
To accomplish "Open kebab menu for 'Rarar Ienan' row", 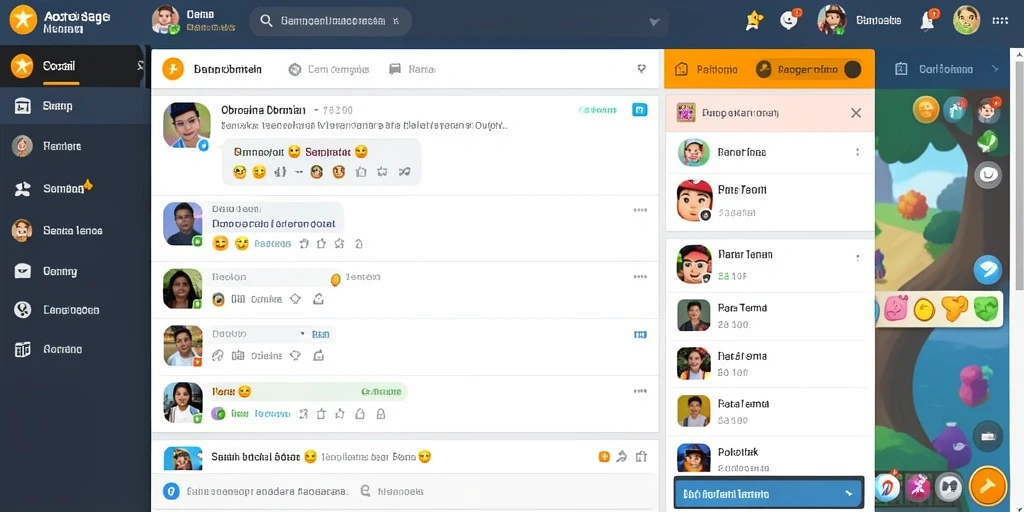I will coord(857,258).
